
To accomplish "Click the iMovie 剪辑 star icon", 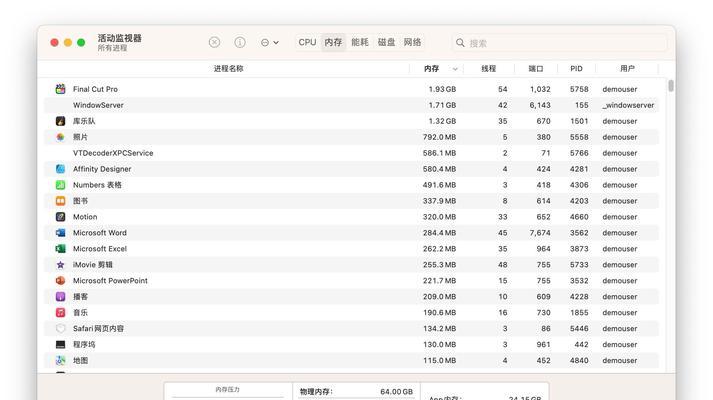I will pos(60,265).
